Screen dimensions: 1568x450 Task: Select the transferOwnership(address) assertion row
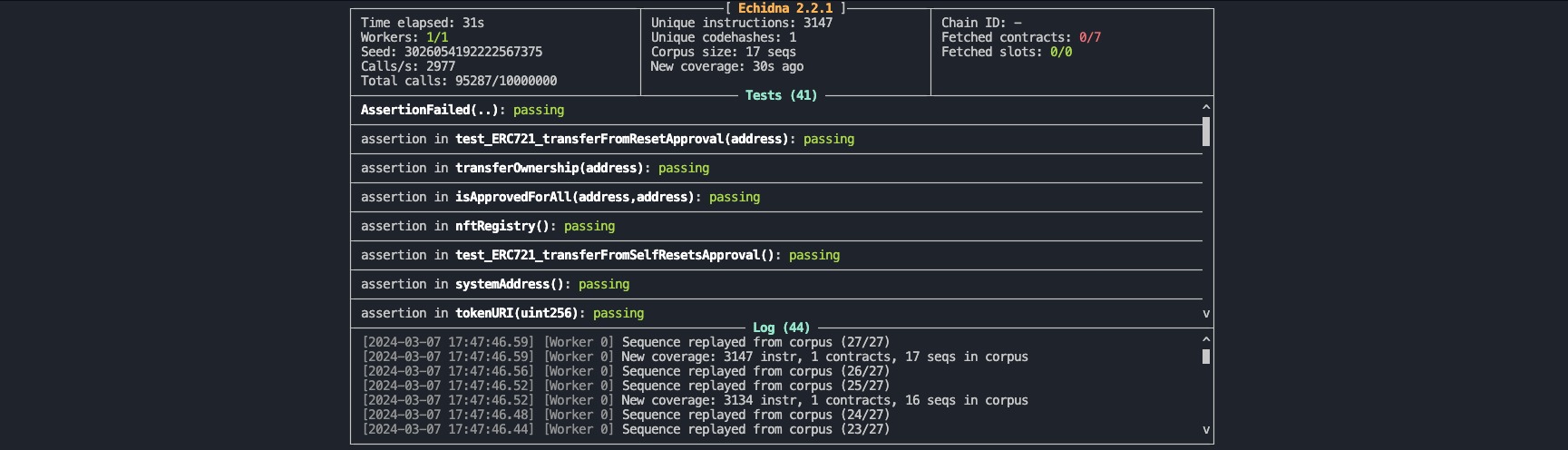coord(776,168)
